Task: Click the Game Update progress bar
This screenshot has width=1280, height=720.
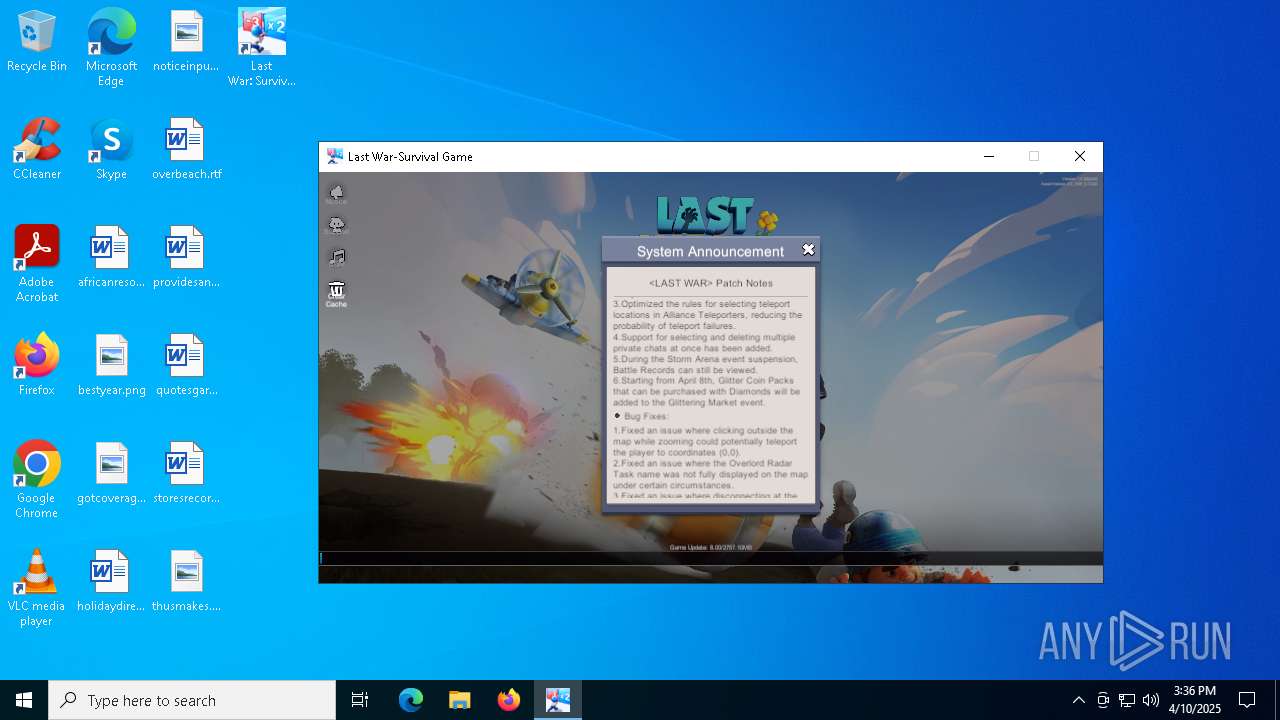Action: pyautogui.click(x=711, y=559)
